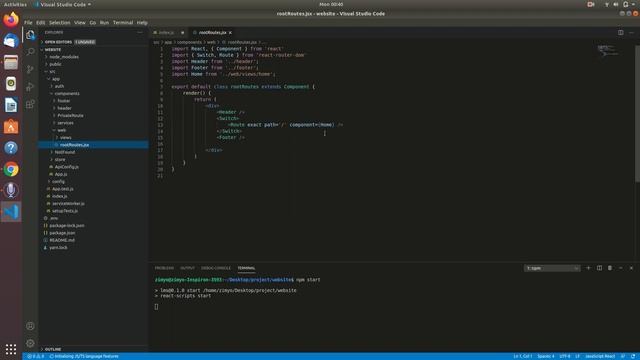
Task: Click the editor minimap preview
Action: pos(608,51)
